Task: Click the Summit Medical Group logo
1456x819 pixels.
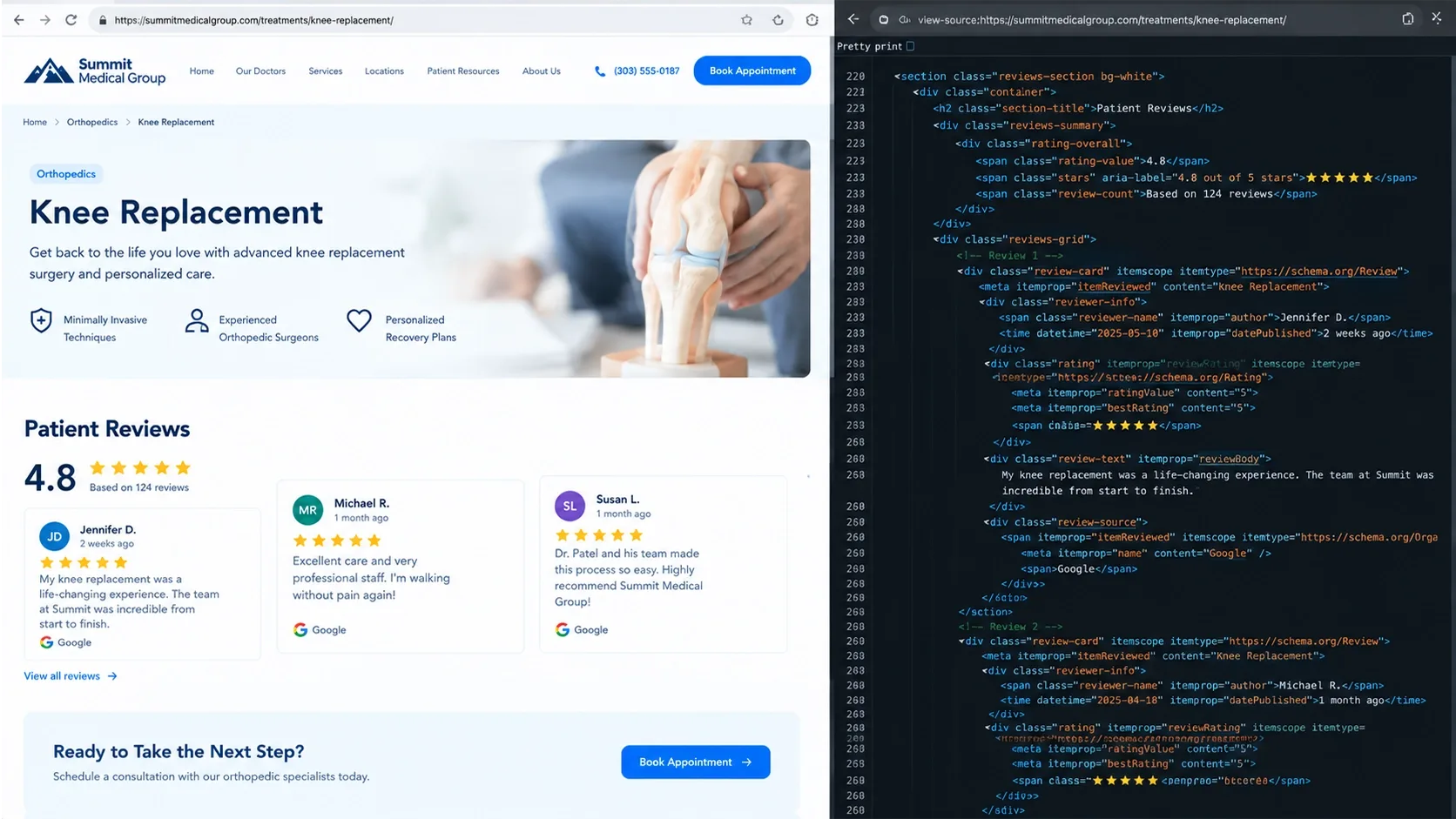Action: [94, 70]
